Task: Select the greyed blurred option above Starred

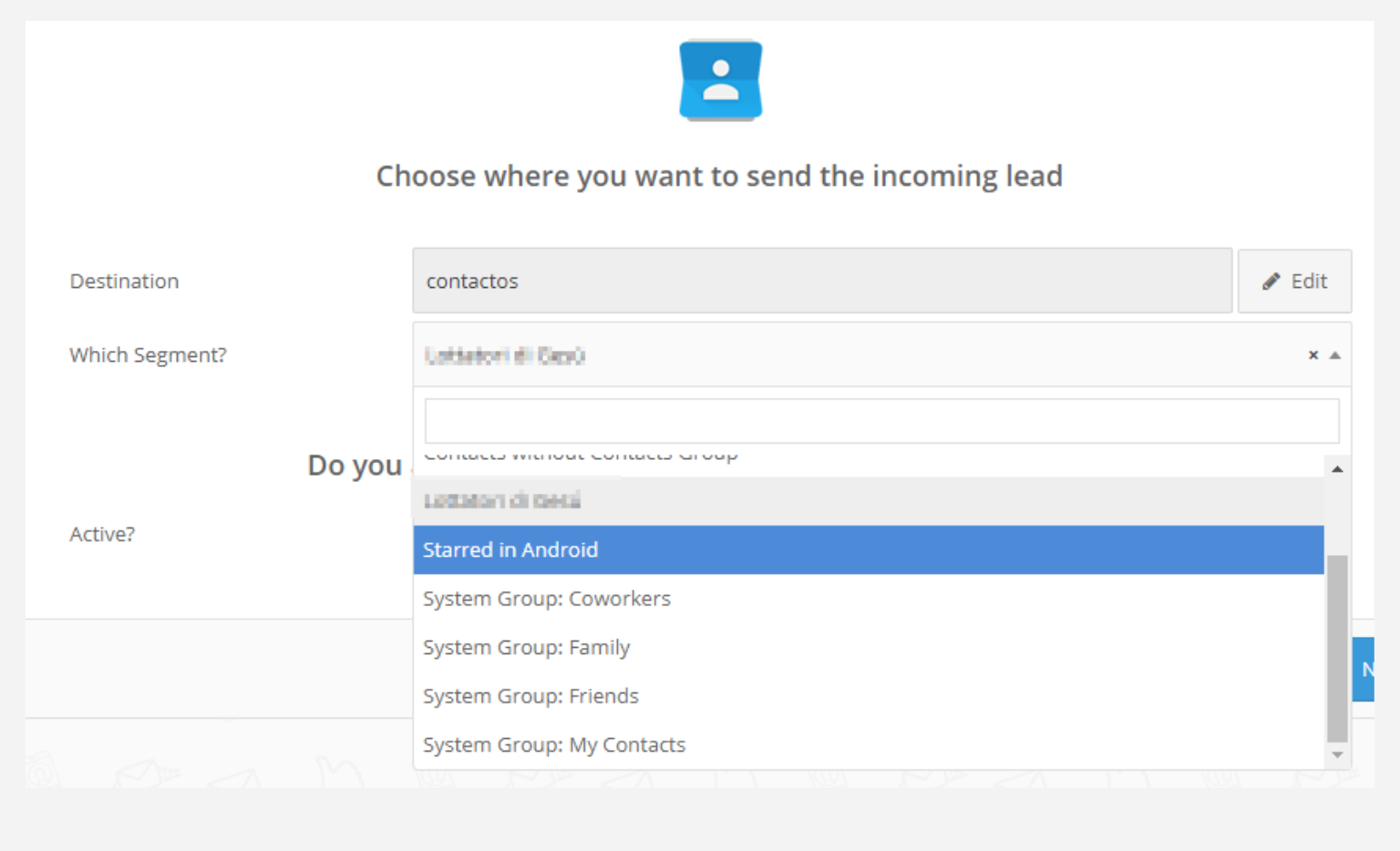Action: [866, 500]
